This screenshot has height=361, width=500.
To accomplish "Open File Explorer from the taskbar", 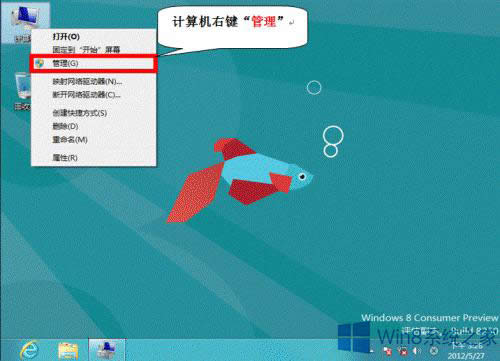I will [68, 351].
